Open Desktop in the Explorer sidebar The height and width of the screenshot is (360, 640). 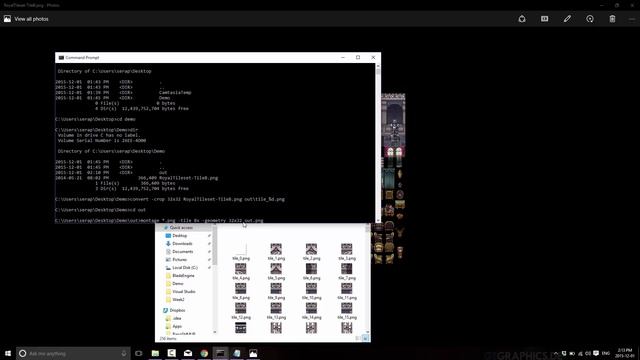pos(180,236)
